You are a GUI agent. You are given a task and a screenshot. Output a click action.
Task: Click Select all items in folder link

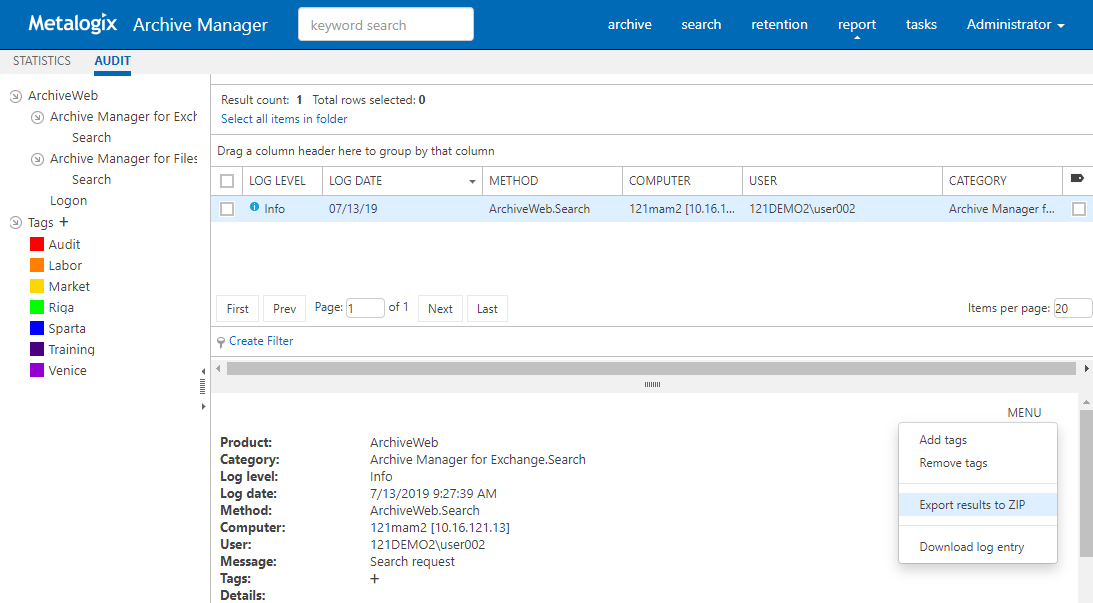[284, 119]
